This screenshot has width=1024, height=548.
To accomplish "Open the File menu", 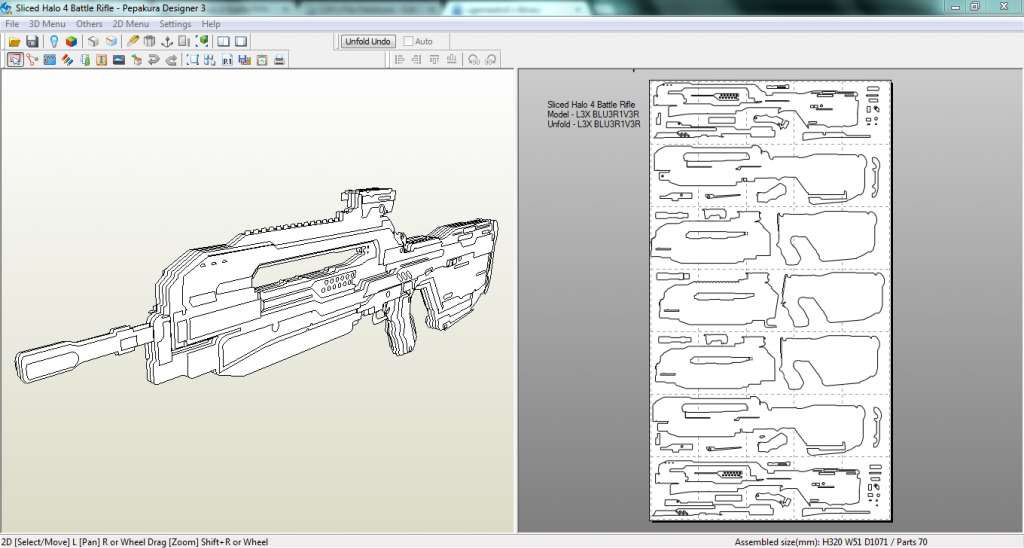I will pyautogui.click(x=12, y=23).
